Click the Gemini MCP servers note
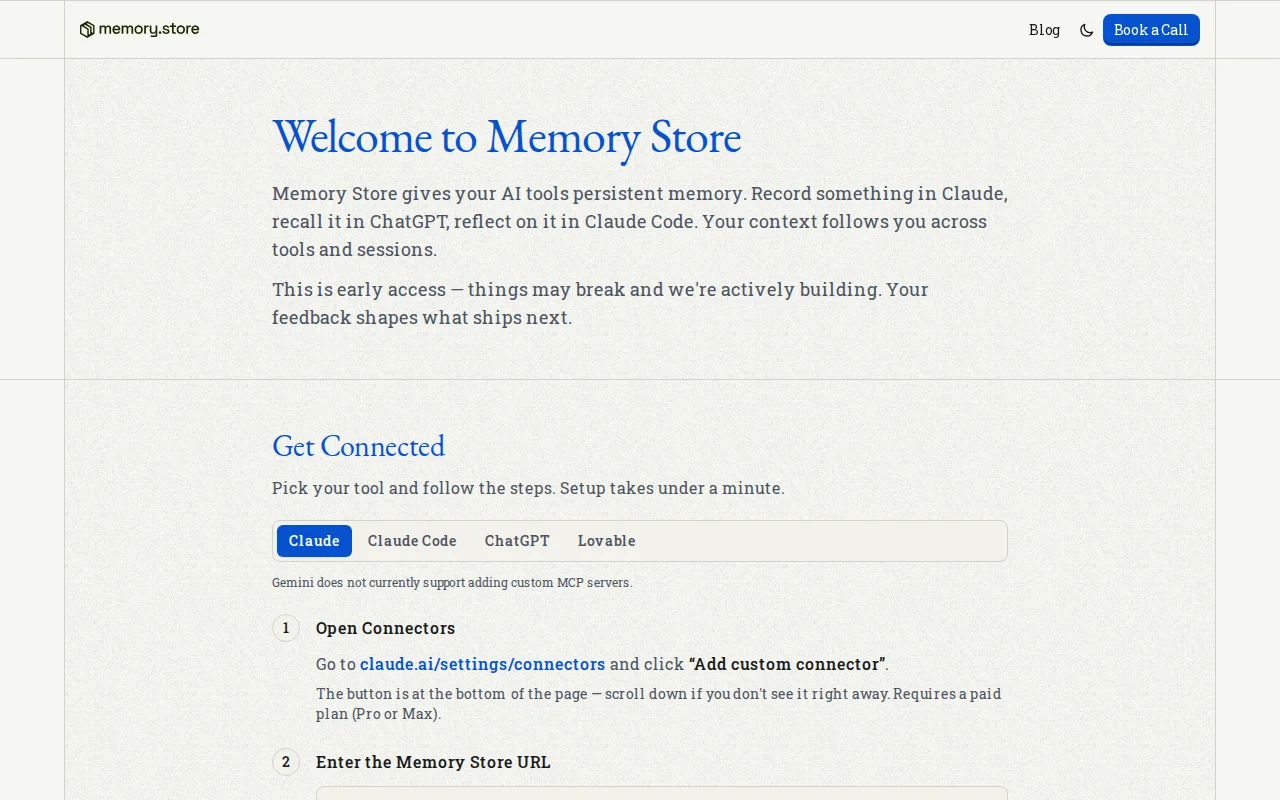 452,582
